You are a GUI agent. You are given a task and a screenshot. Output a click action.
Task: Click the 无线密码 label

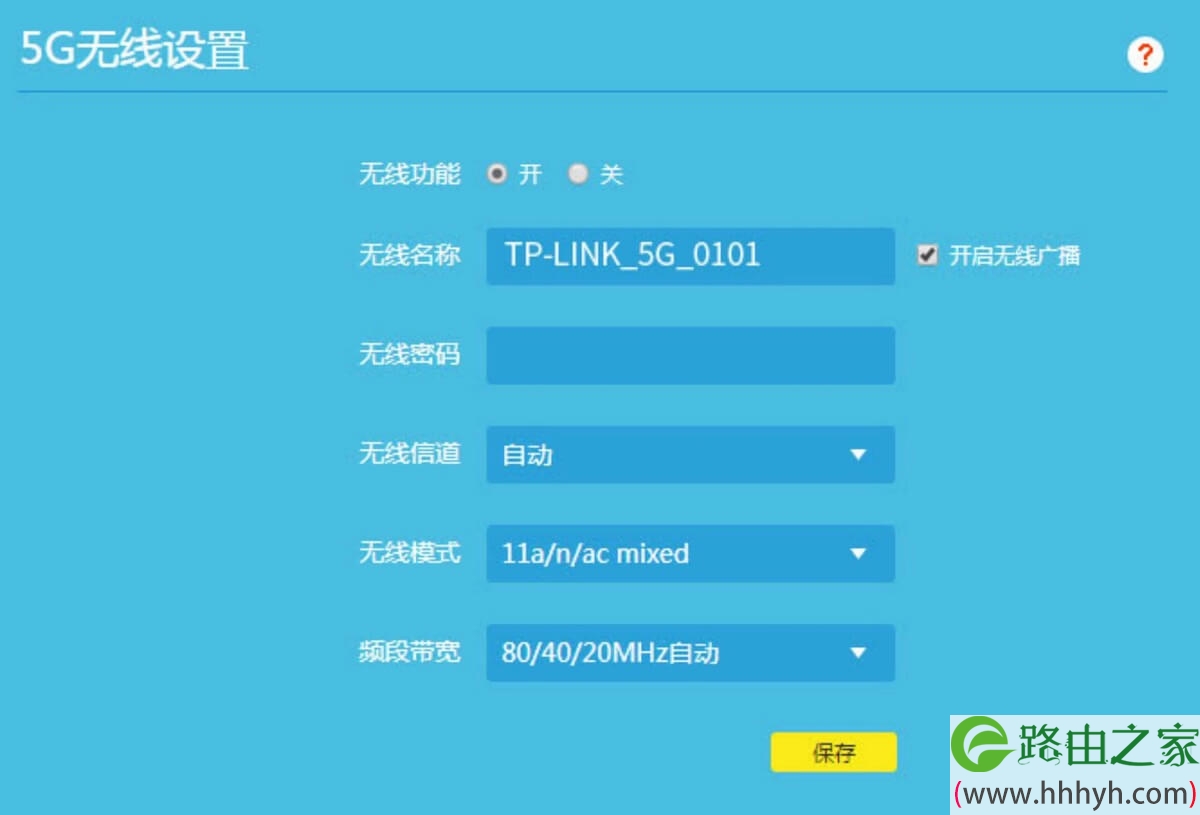[410, 354]
